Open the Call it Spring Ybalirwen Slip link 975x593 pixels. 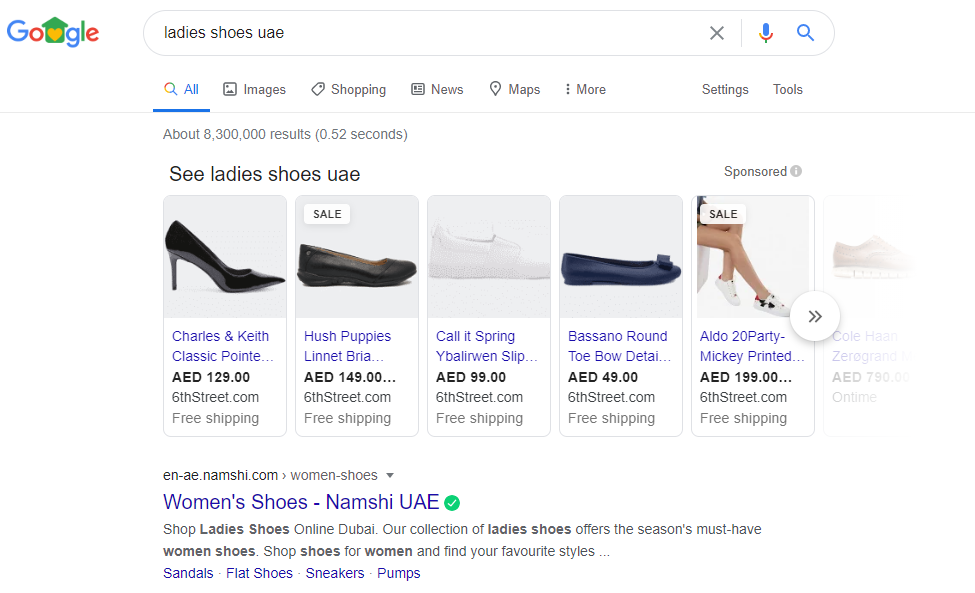pyautogui.click(x=486, y=346)
